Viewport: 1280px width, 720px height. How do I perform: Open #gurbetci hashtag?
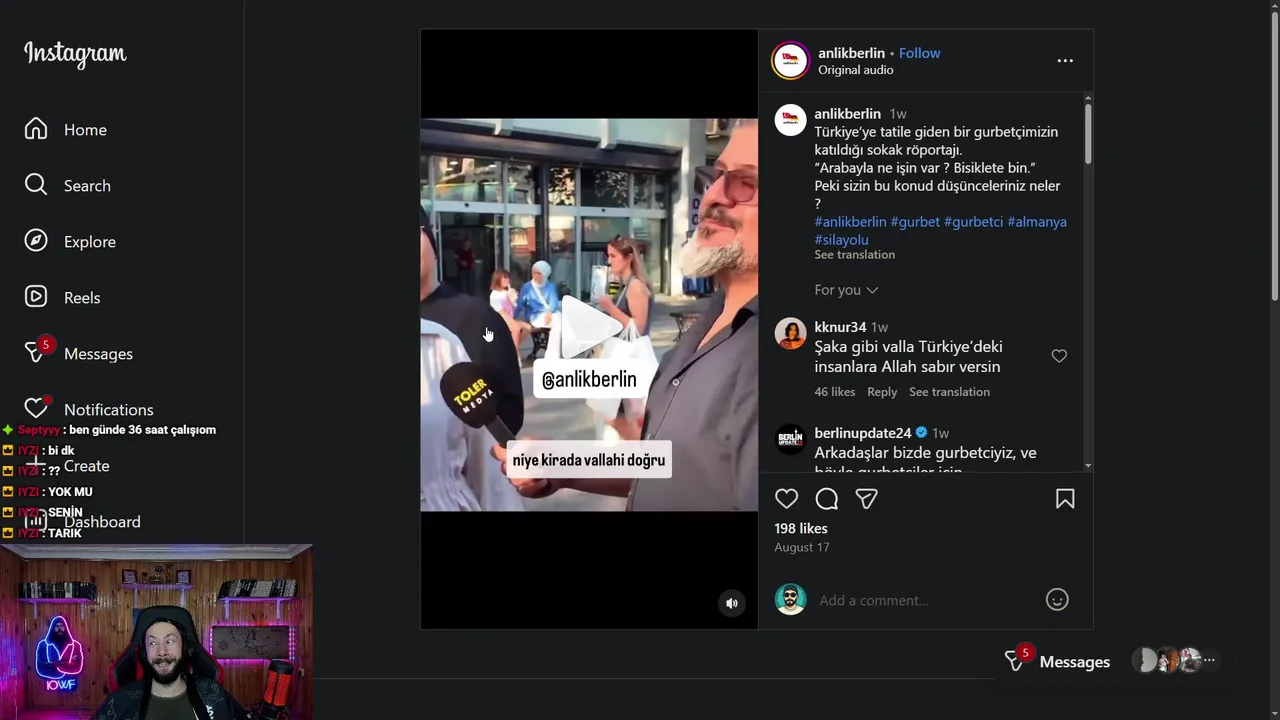click(973, 222)
